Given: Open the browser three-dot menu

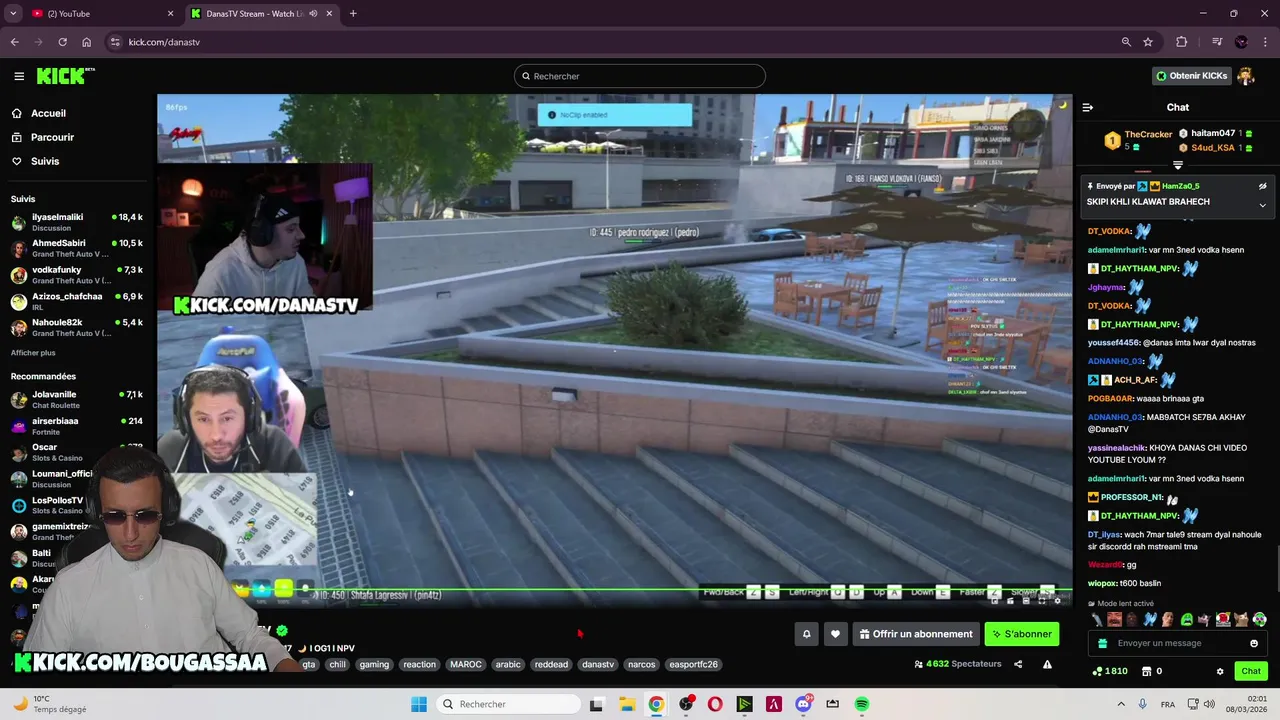Looking at the screenshot, I should (x=1267, y=42).
